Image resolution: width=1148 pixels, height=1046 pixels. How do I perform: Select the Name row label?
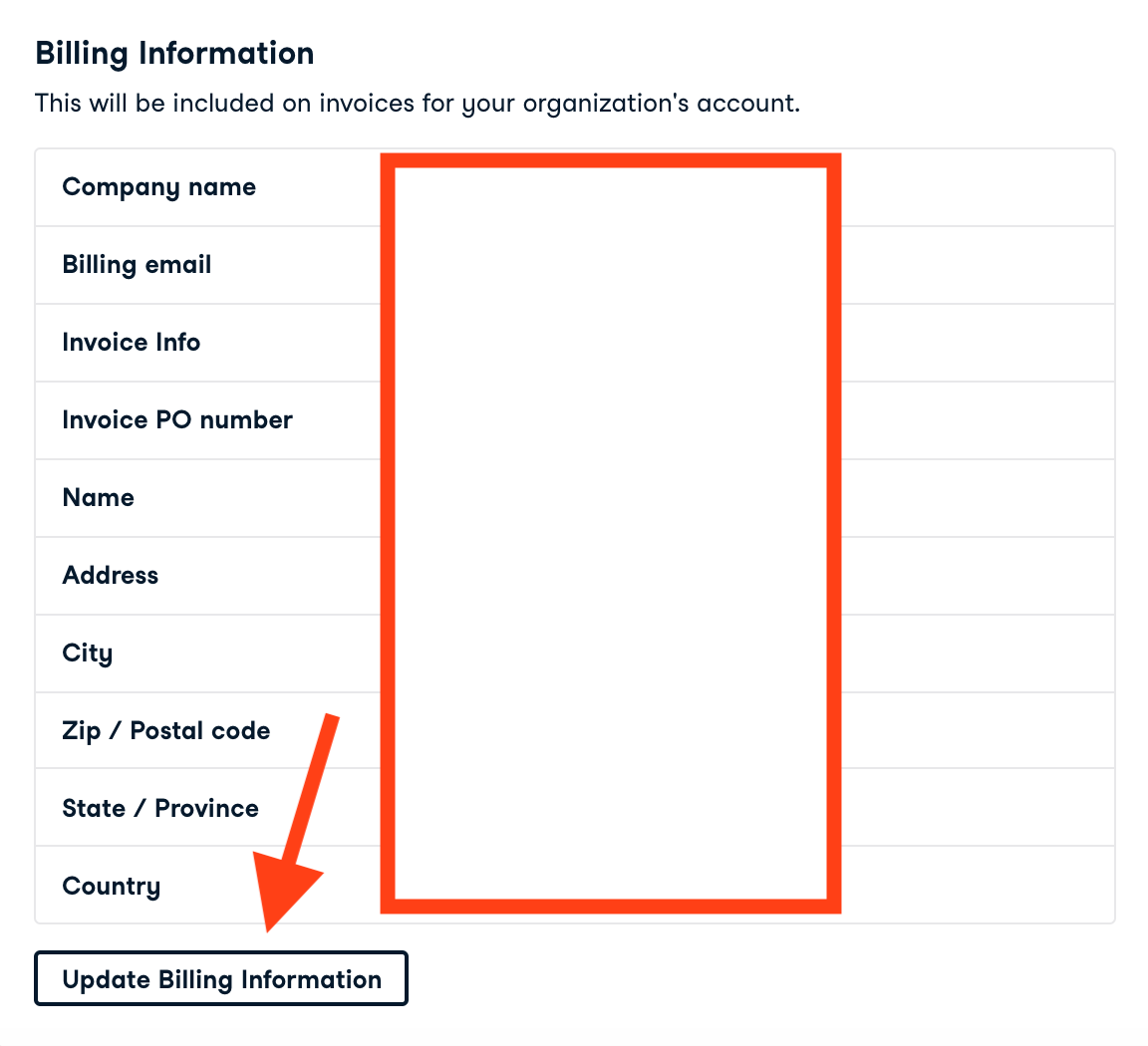(x=98, y=498)
